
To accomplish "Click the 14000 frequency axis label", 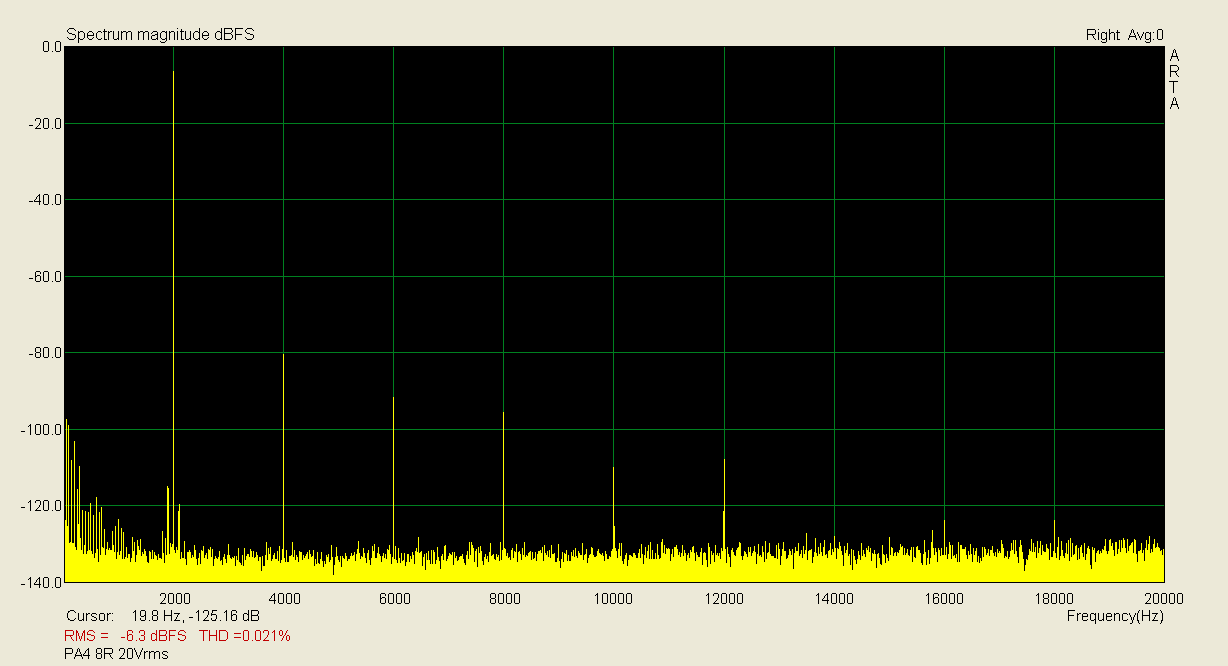I will tap(834, 599).
